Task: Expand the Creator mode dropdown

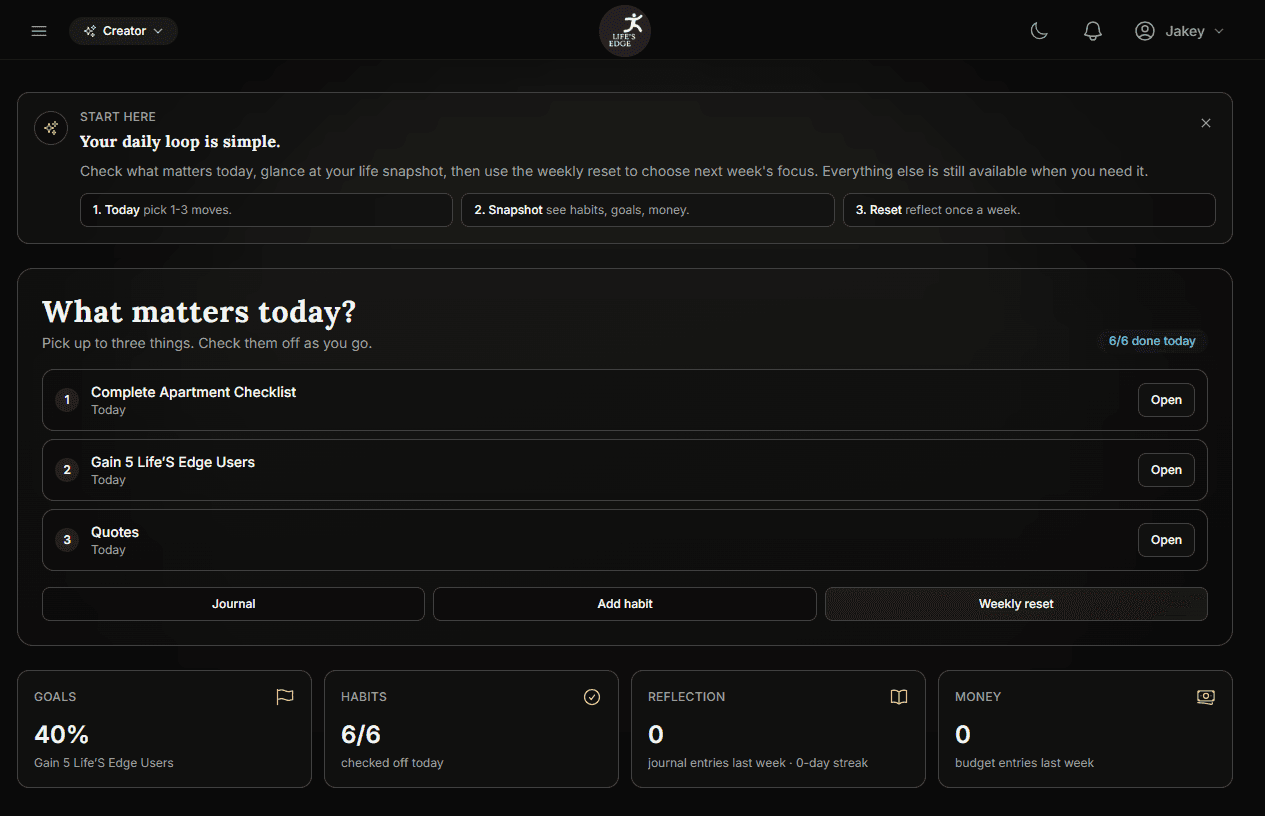Action: (x=124, y=31)
